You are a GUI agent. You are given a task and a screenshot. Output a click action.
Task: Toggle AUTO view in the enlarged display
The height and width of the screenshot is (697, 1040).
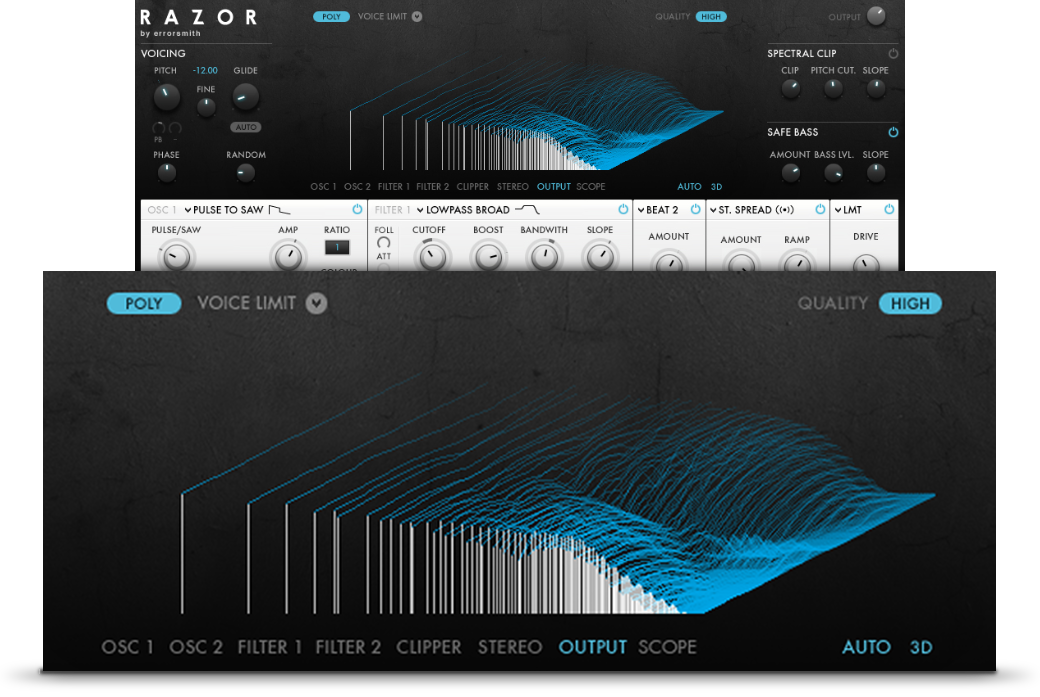[x=866, y=647]
